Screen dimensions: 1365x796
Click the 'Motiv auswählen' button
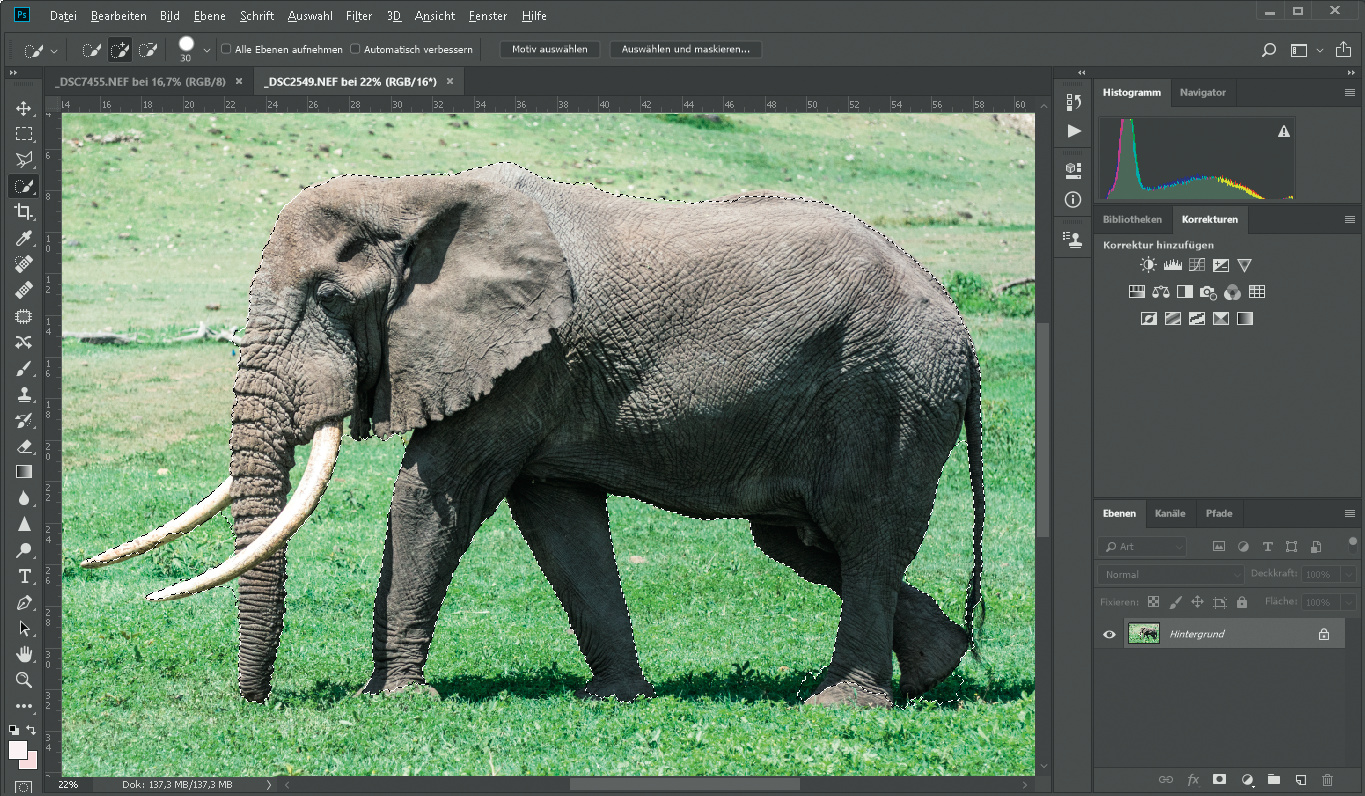549,49
